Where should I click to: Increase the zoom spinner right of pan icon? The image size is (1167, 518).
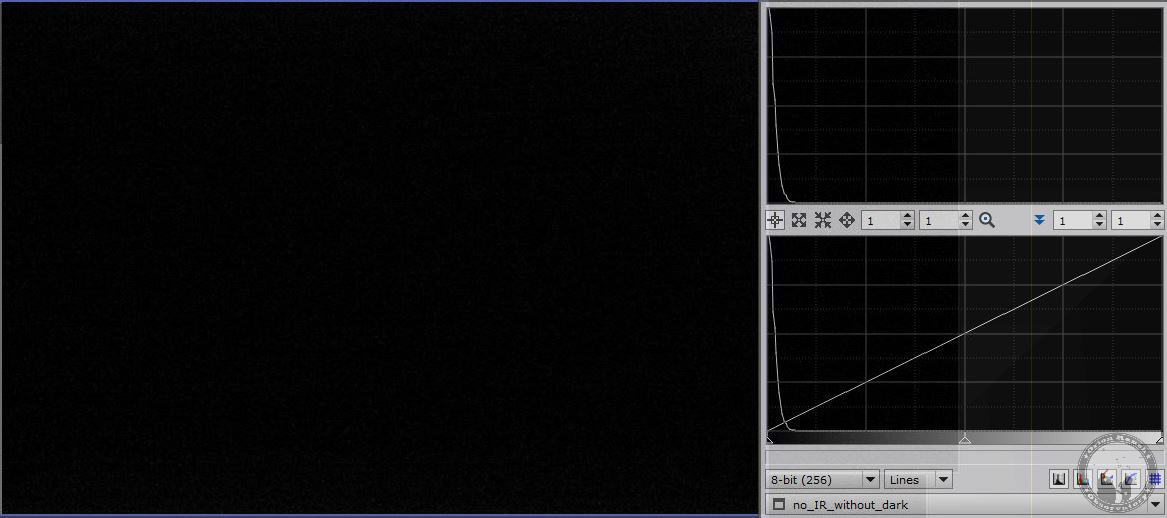coord(907,216)
